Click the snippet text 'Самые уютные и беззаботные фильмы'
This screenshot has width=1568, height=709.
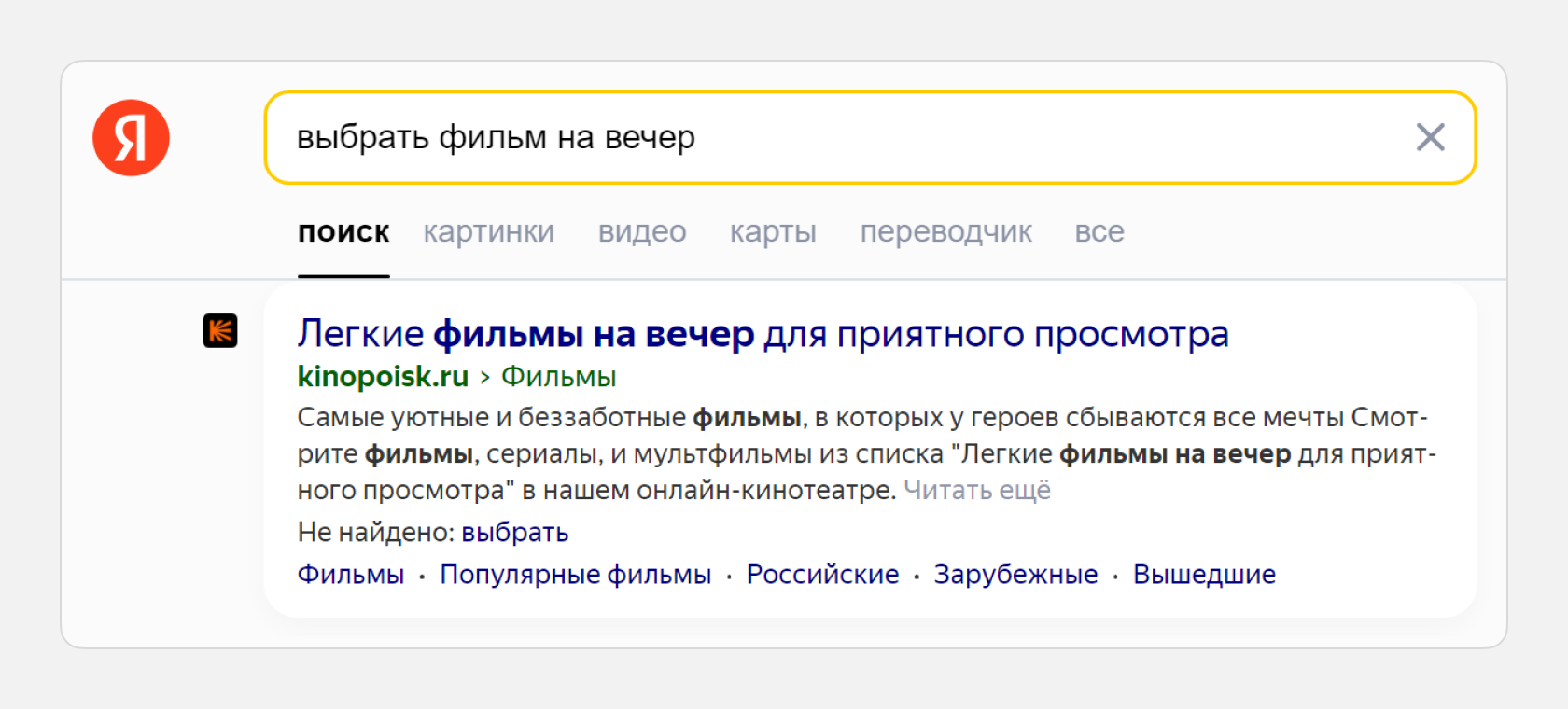(x=549, y=417)
